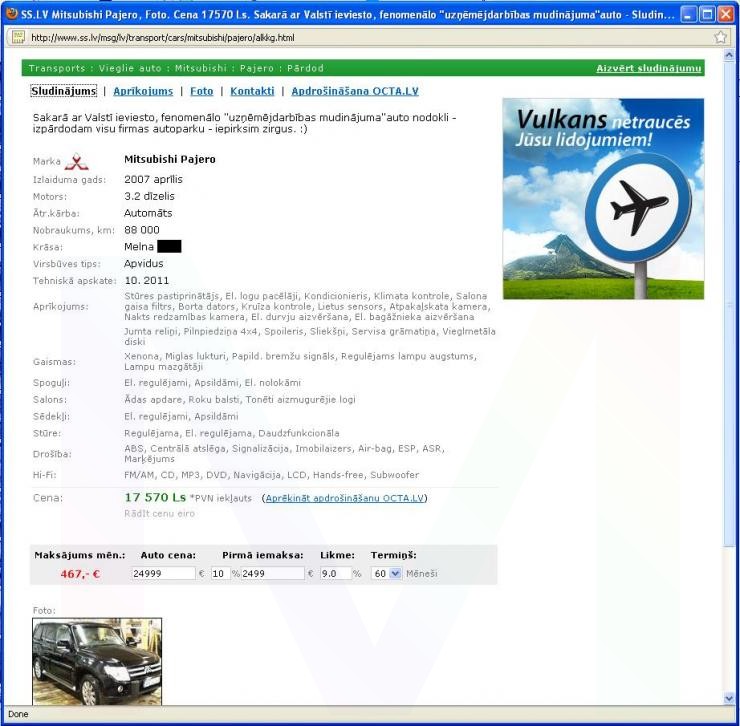740x726 pixels.
Task: Click the Auto cena input field
Action: [162, 574]
